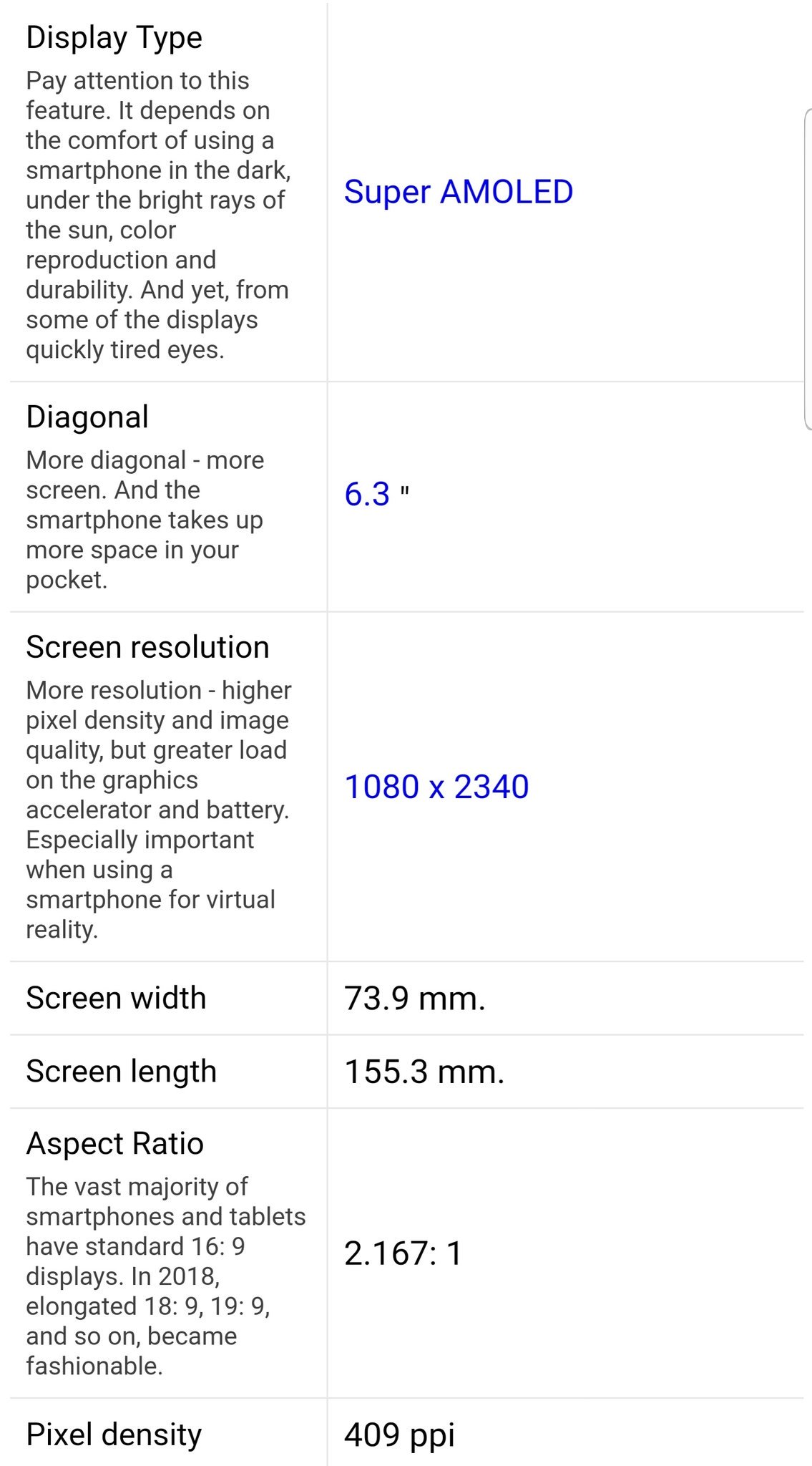The image size is (812, 1466).
Task: Select the Diagonal heading
Action: (x=87, y=417)
